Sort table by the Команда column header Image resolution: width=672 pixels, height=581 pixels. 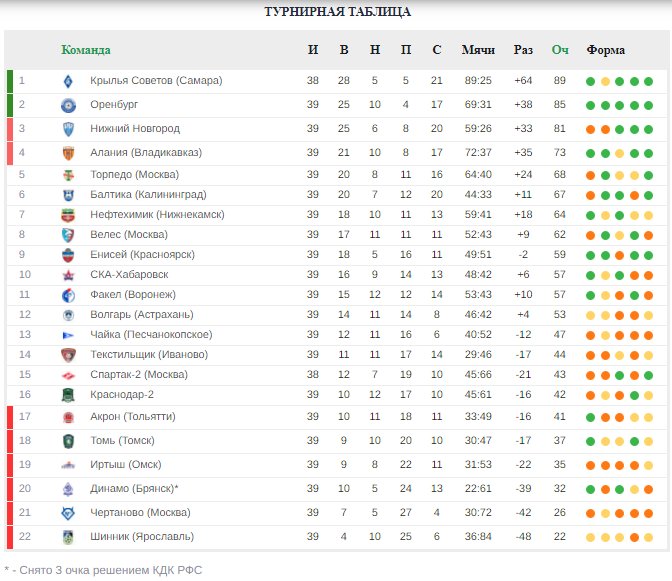point(86,50)
